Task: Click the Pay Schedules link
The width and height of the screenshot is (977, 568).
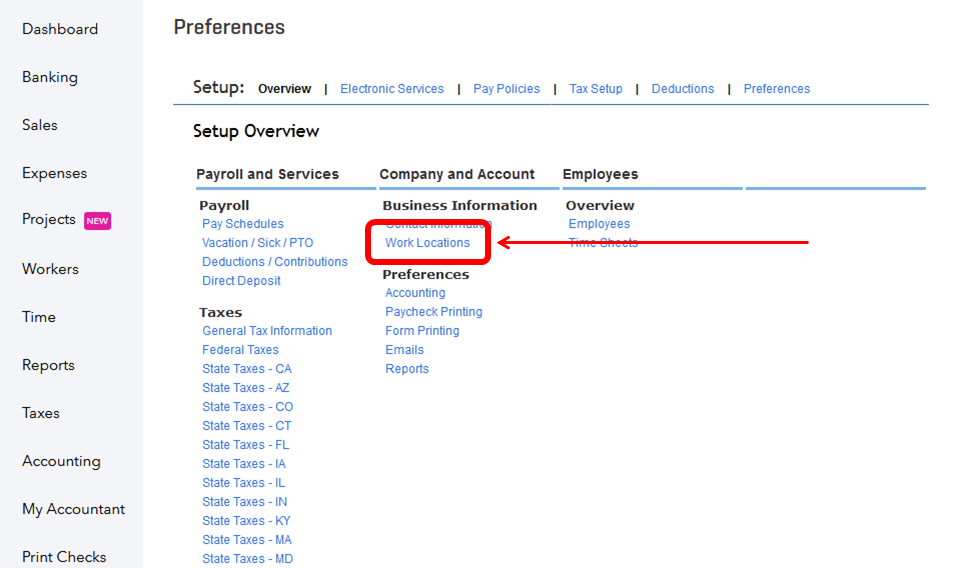Action: click(x=243, y=224)
